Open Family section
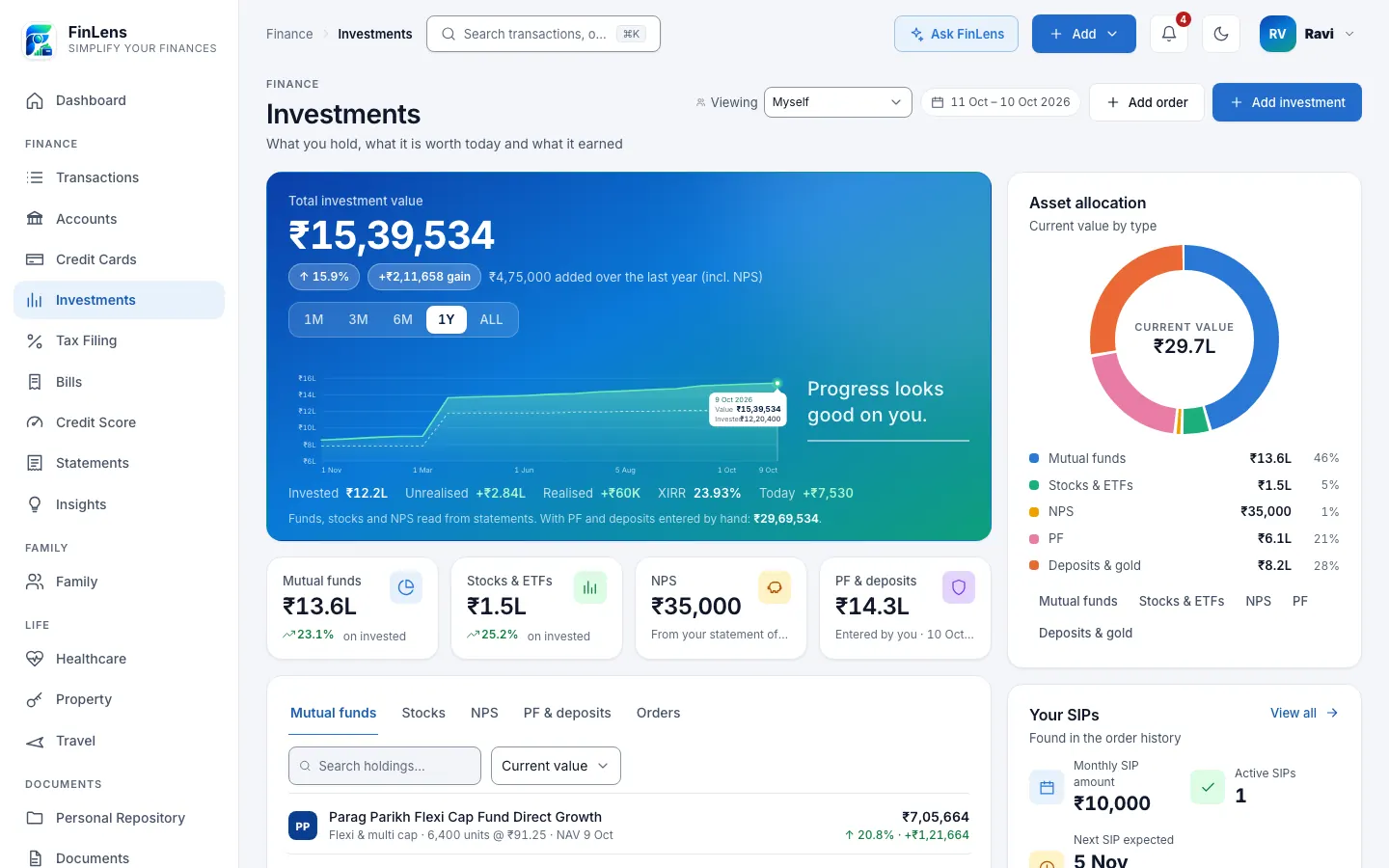Screen dimensions: 1389x868 [x=119, y=582]
